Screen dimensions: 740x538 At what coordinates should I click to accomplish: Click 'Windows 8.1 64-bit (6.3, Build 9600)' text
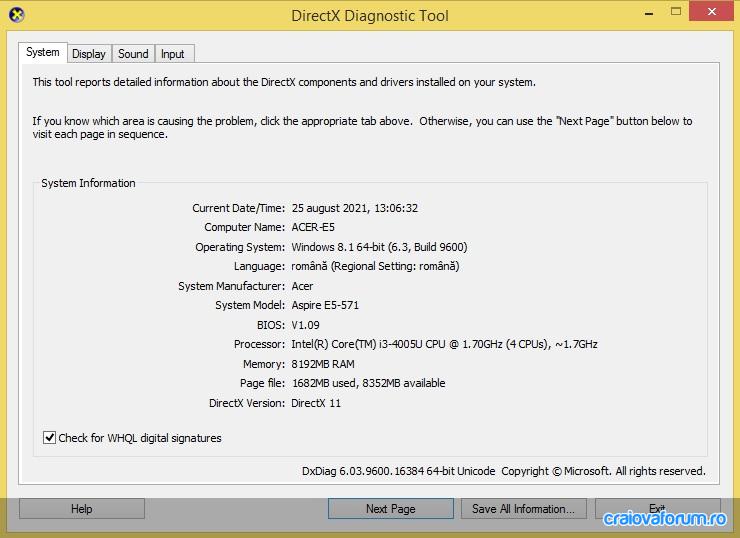[379, 247]
